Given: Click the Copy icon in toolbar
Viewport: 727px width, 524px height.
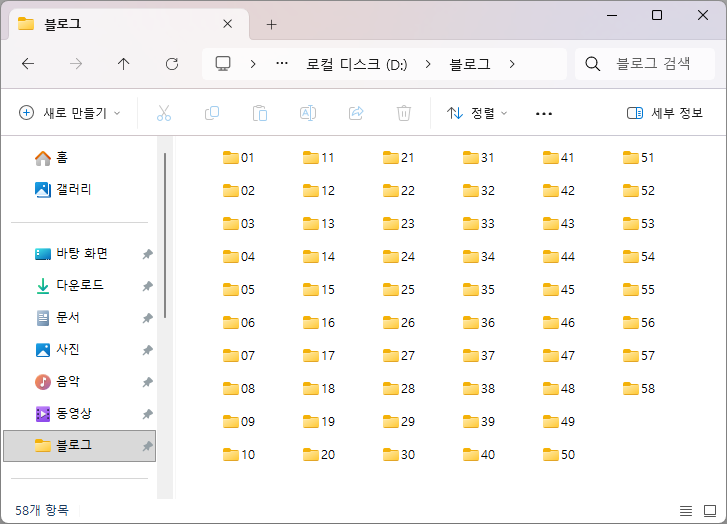Looking at the screenshot, I should [212, 113].
